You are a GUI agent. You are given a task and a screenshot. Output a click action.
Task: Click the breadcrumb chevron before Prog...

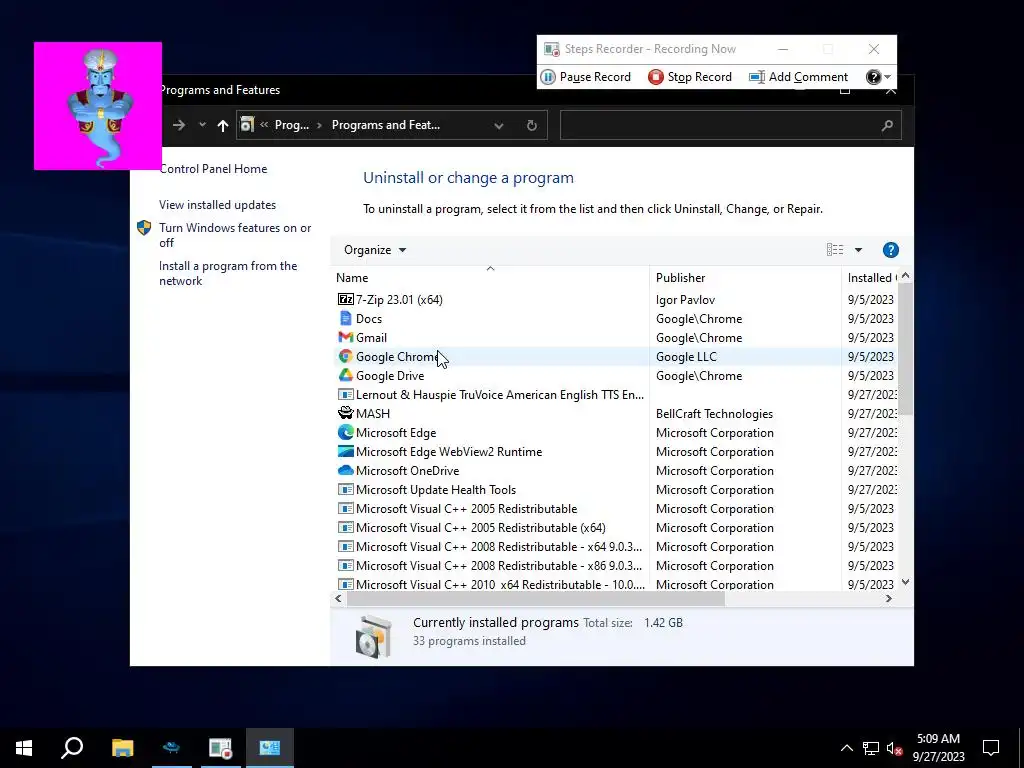point(264,125)
